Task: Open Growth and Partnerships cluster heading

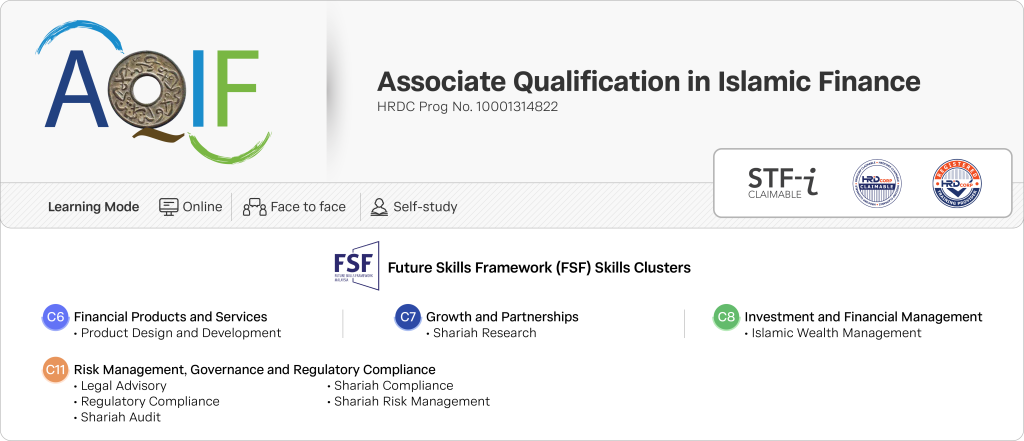Action: pos(502,317)
